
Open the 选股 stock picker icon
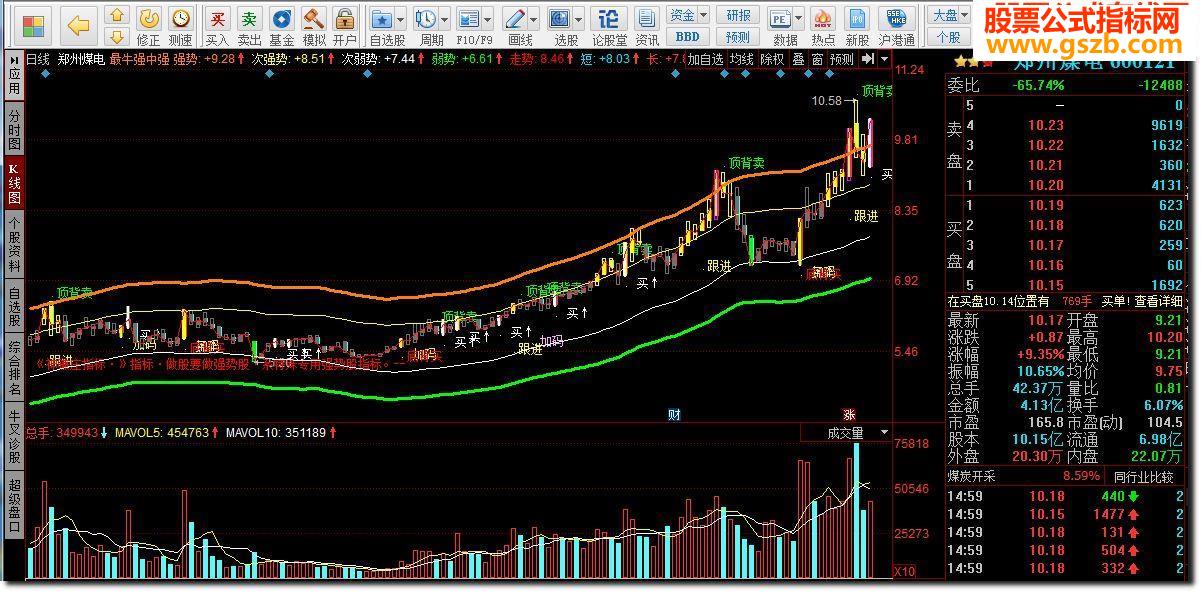pos(560,18)
